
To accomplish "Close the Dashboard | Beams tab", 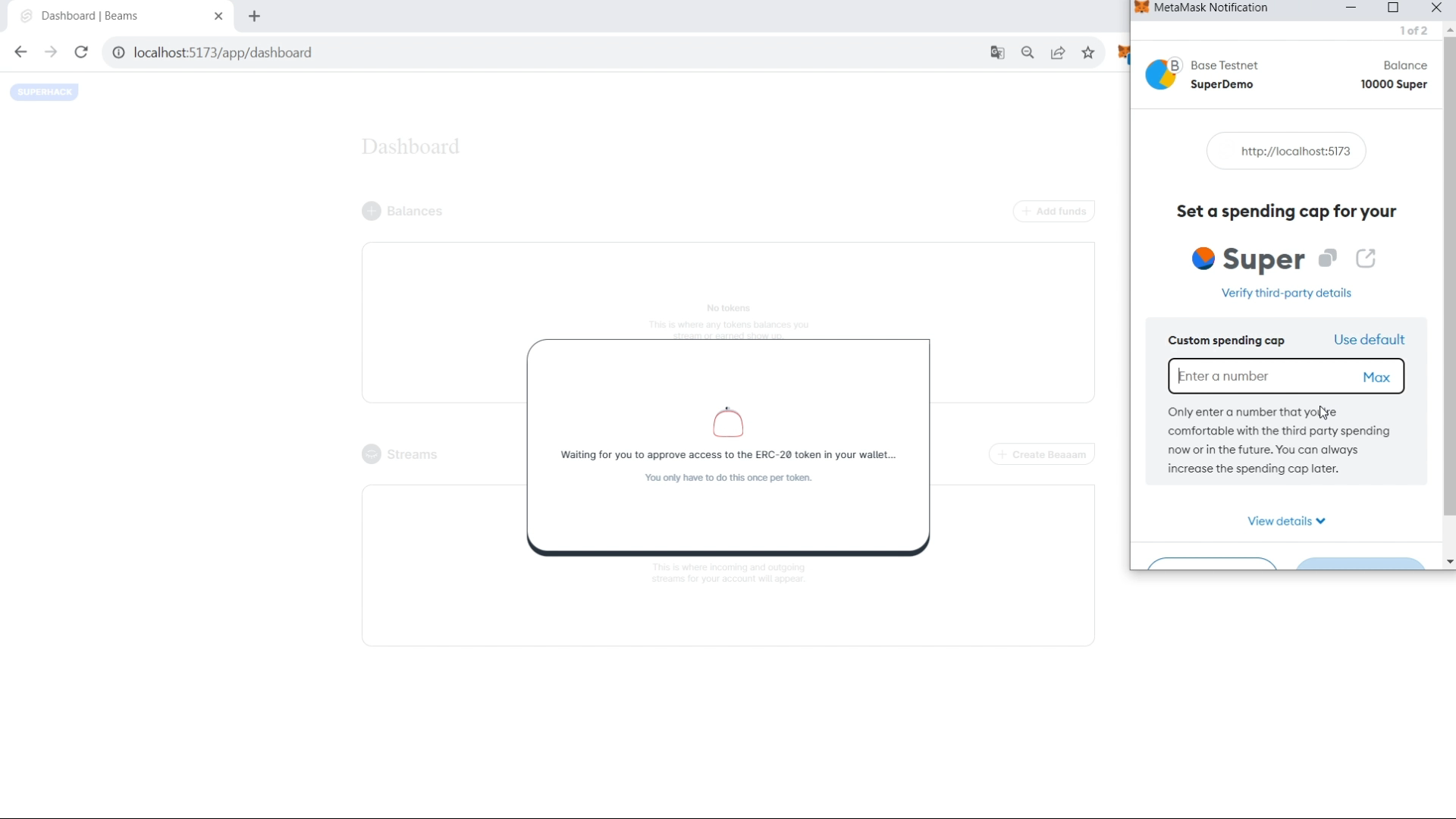I will click(x=218, y=16).
